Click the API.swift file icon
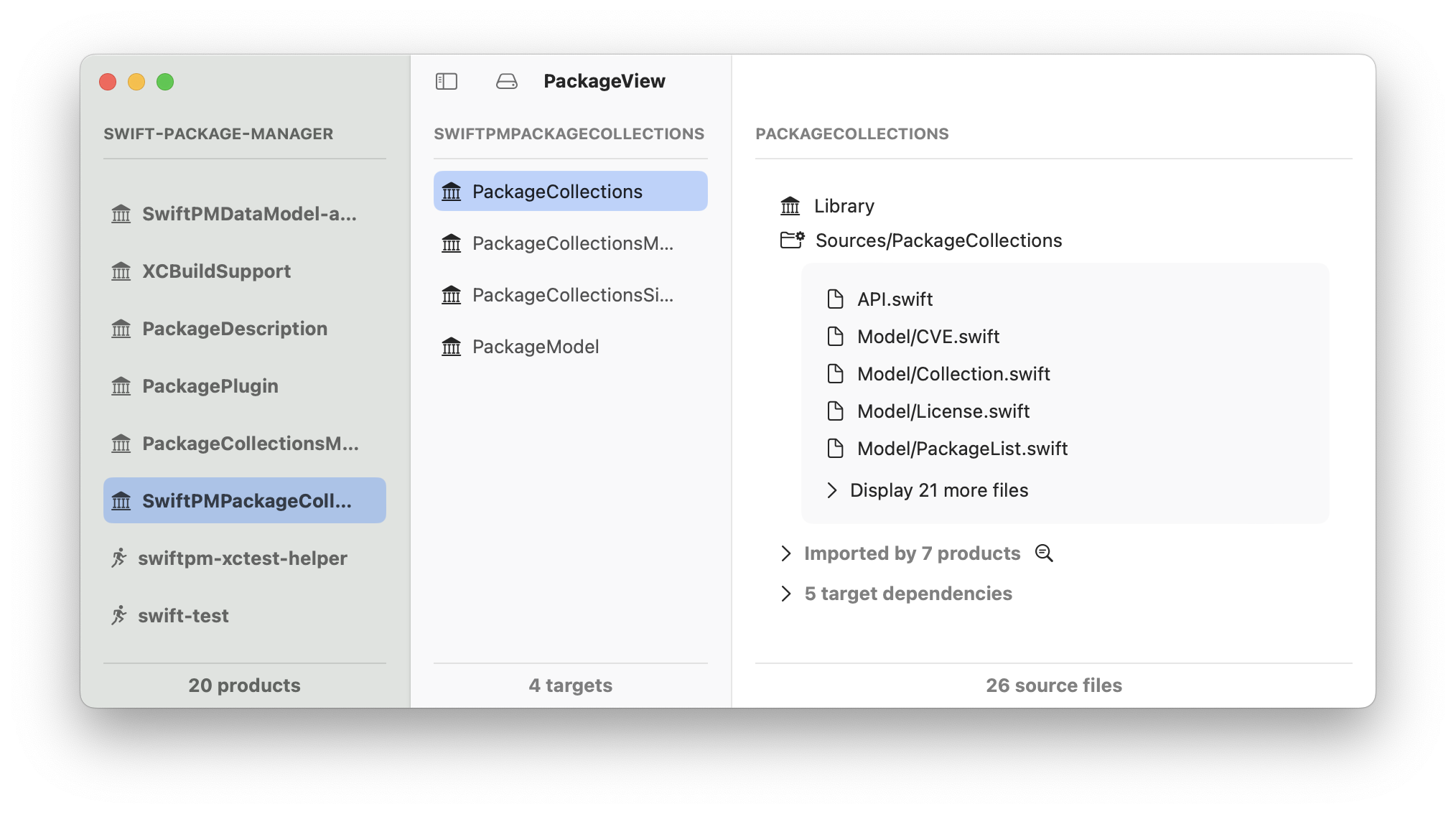The width and height of the screenshot is (1456, 814). coord(835,299)
